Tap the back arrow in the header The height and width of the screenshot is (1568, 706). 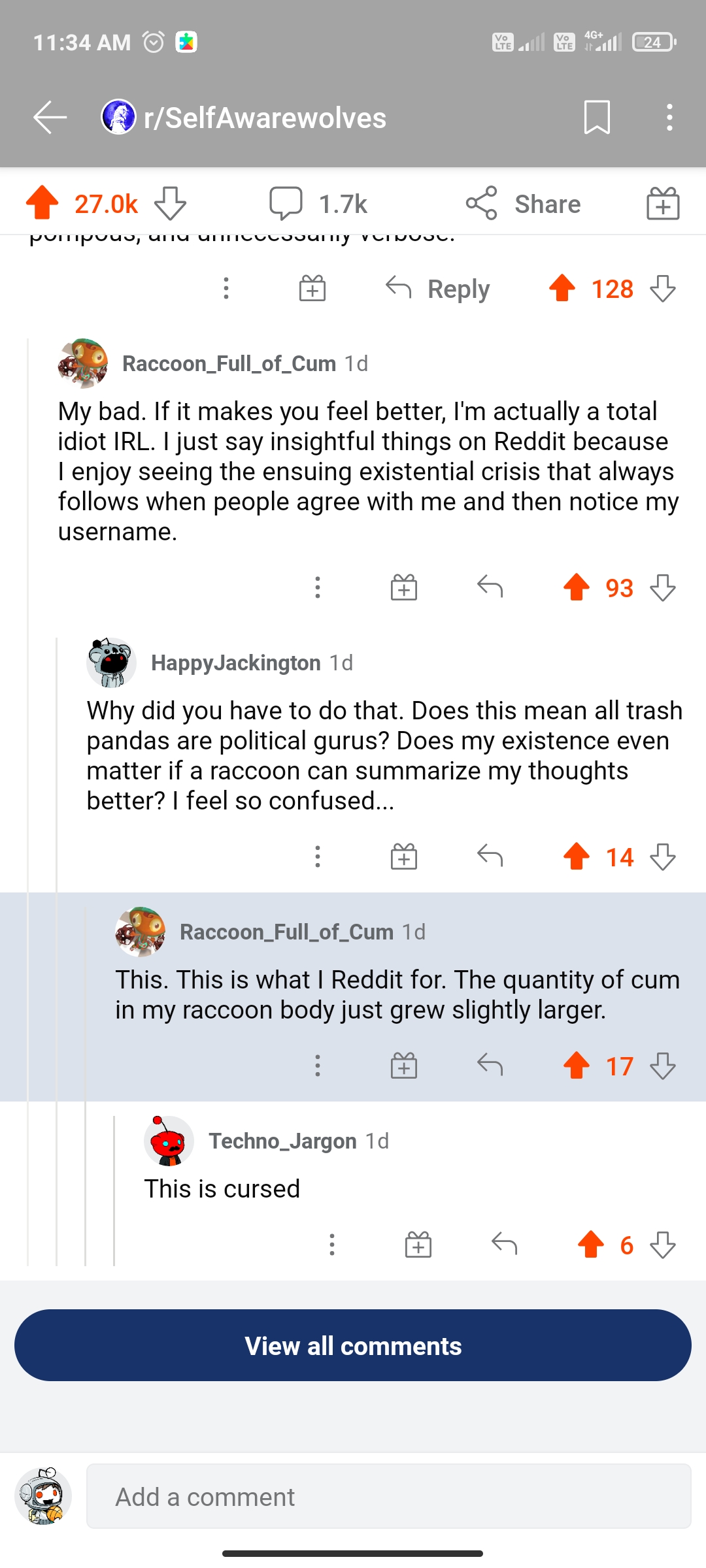[50, 118]
